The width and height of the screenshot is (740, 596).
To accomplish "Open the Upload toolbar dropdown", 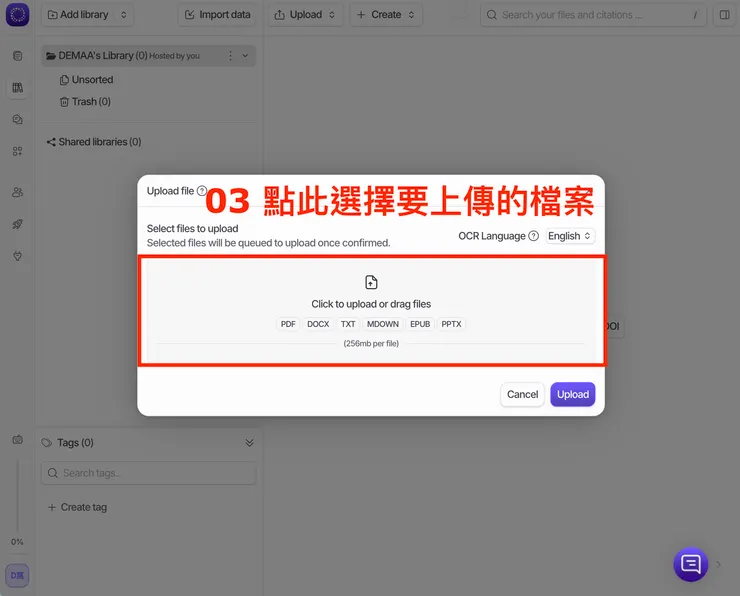I will point(305,15).
